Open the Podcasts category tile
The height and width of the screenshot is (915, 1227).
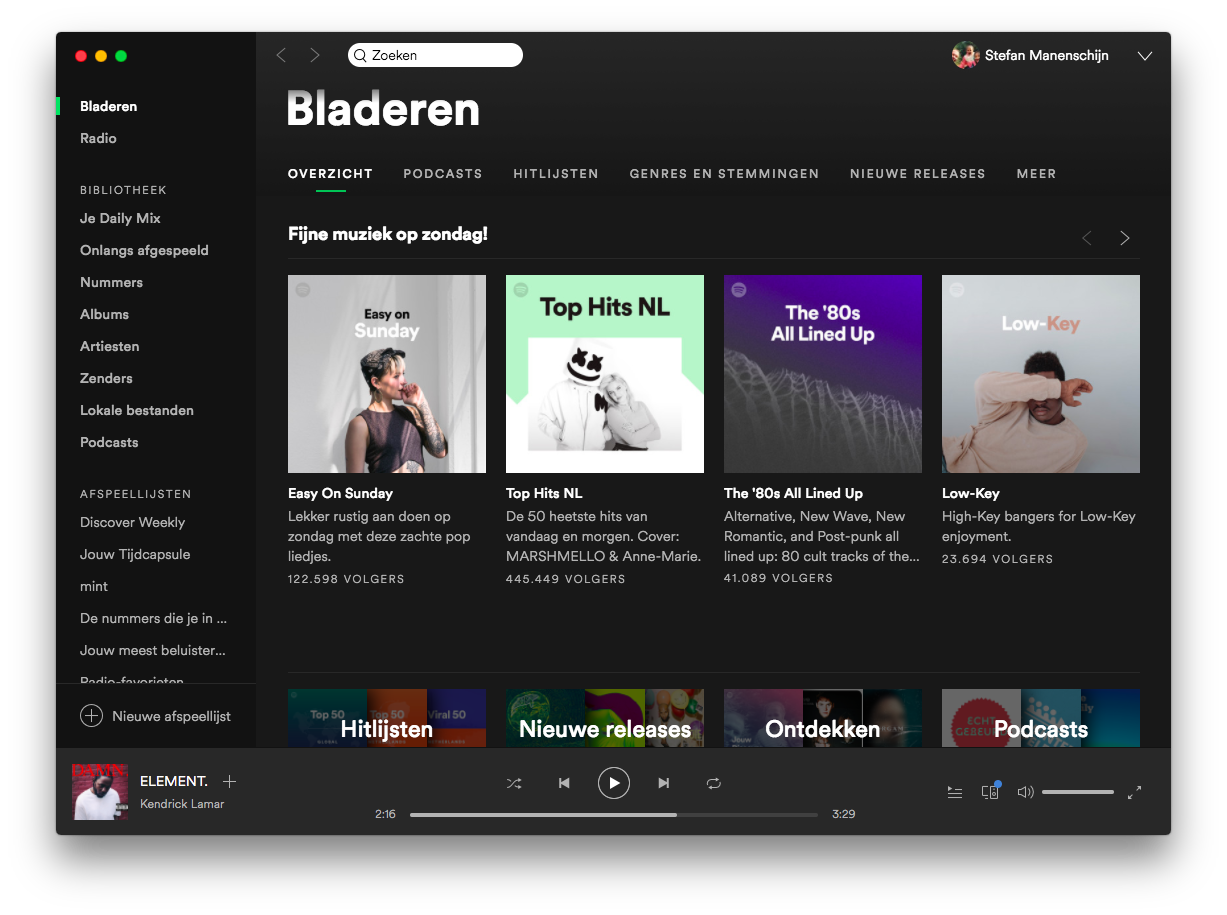pos(1041,718)
